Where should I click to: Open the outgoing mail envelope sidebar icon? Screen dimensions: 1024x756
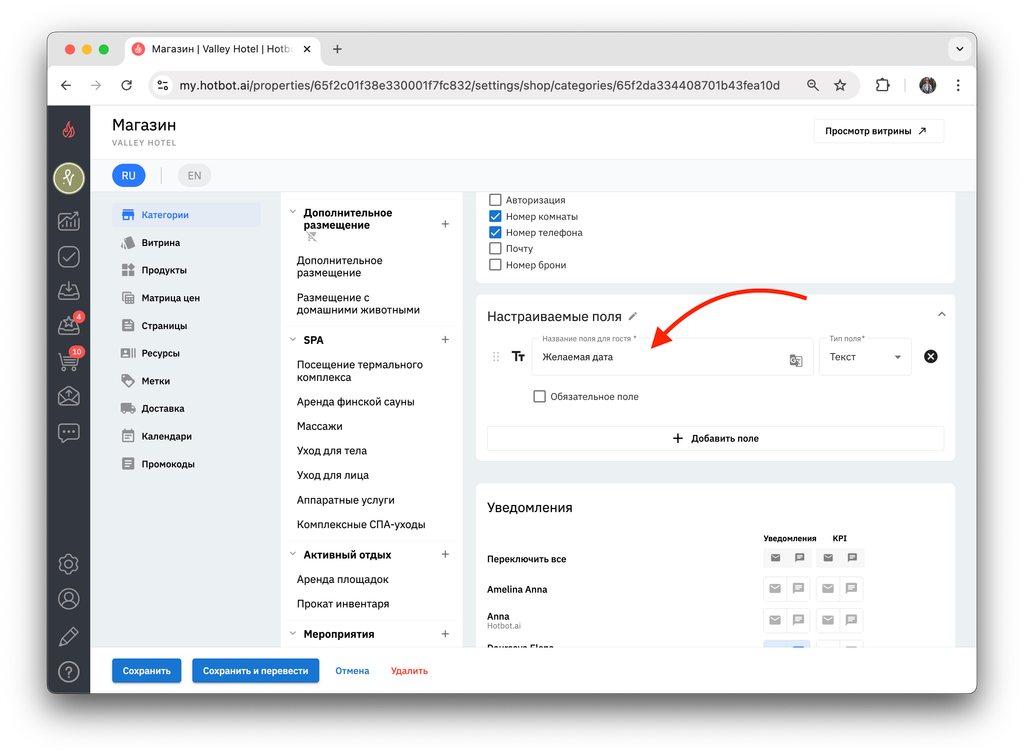point(69,396)
